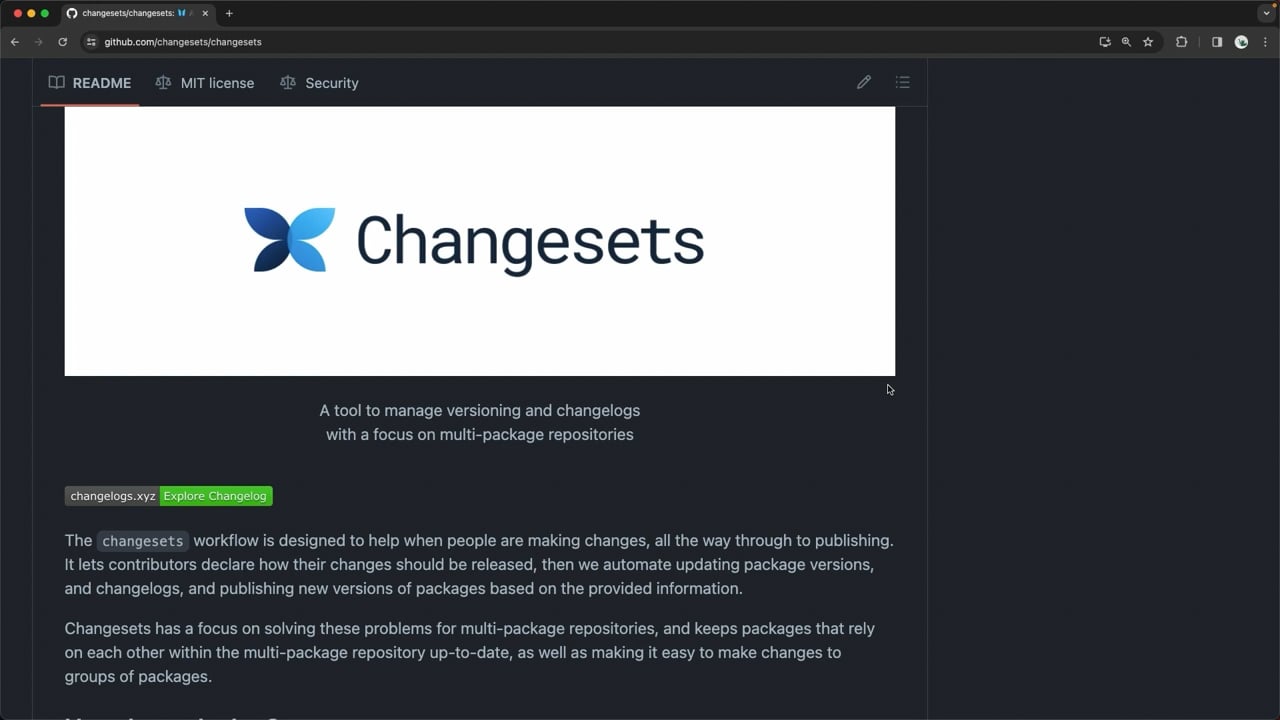Viewport: 1280px width, 720px height.
Task: Open the Chrome extensions puzzle icon
Action: pyautogui.click(x=1181, y=42)
